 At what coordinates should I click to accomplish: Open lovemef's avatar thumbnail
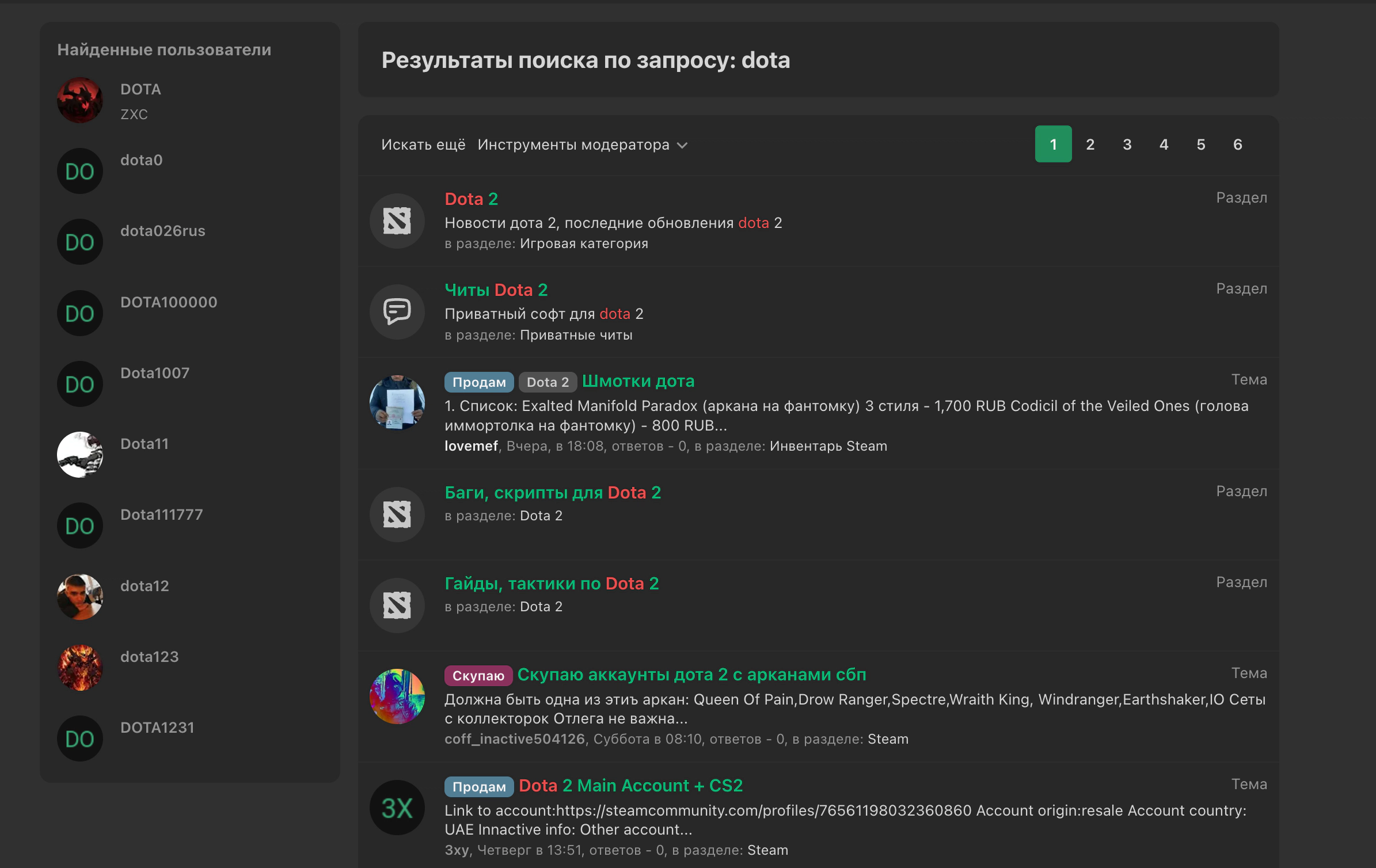tap(397, 403)
